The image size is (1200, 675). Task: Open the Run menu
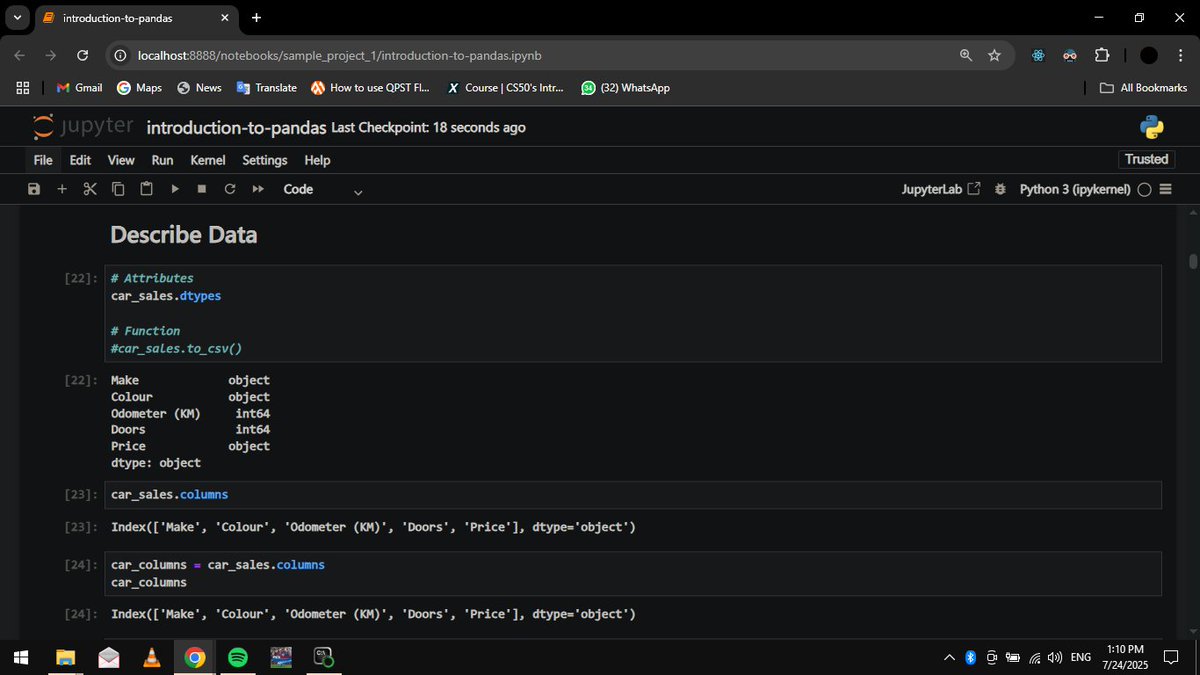pos(162,160)
